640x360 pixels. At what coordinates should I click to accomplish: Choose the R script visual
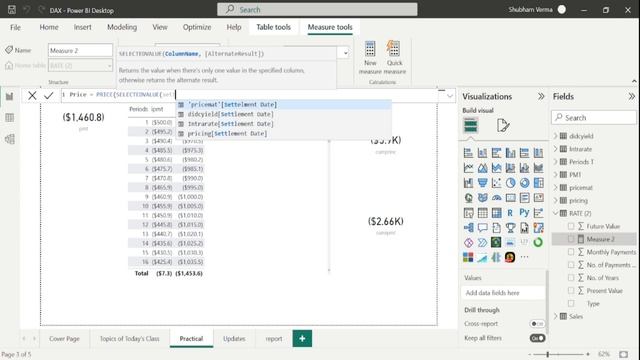pyautogui.click(x=510, y=213)
